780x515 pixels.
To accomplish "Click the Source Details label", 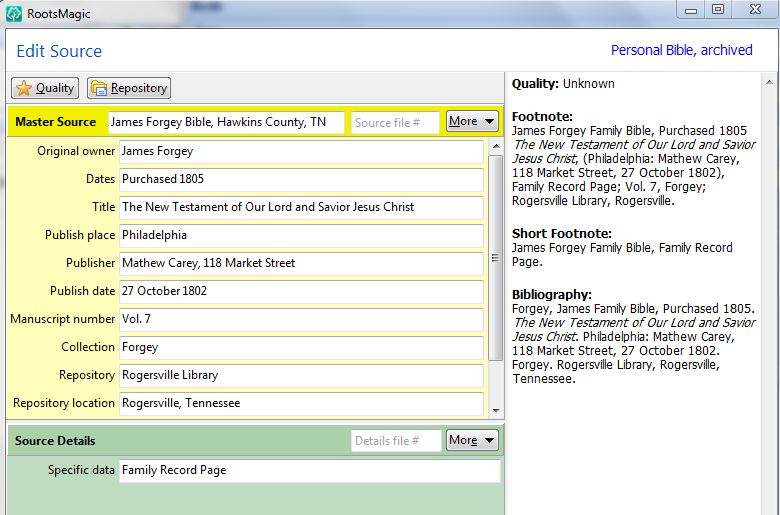I will 55,441.
